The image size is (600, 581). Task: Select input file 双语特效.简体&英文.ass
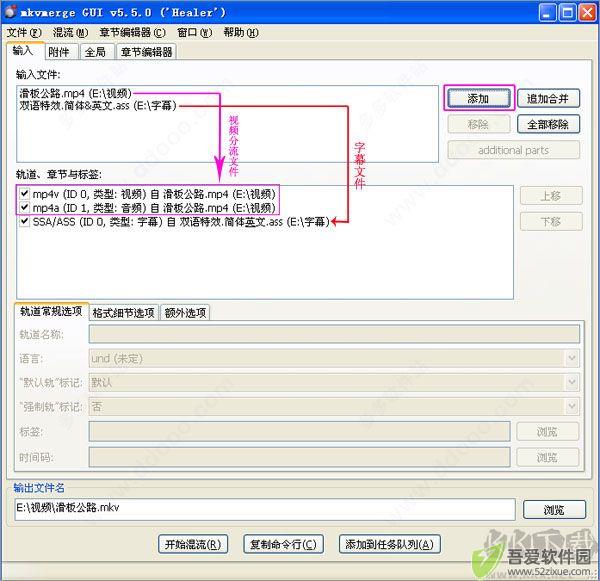[98, 105]
